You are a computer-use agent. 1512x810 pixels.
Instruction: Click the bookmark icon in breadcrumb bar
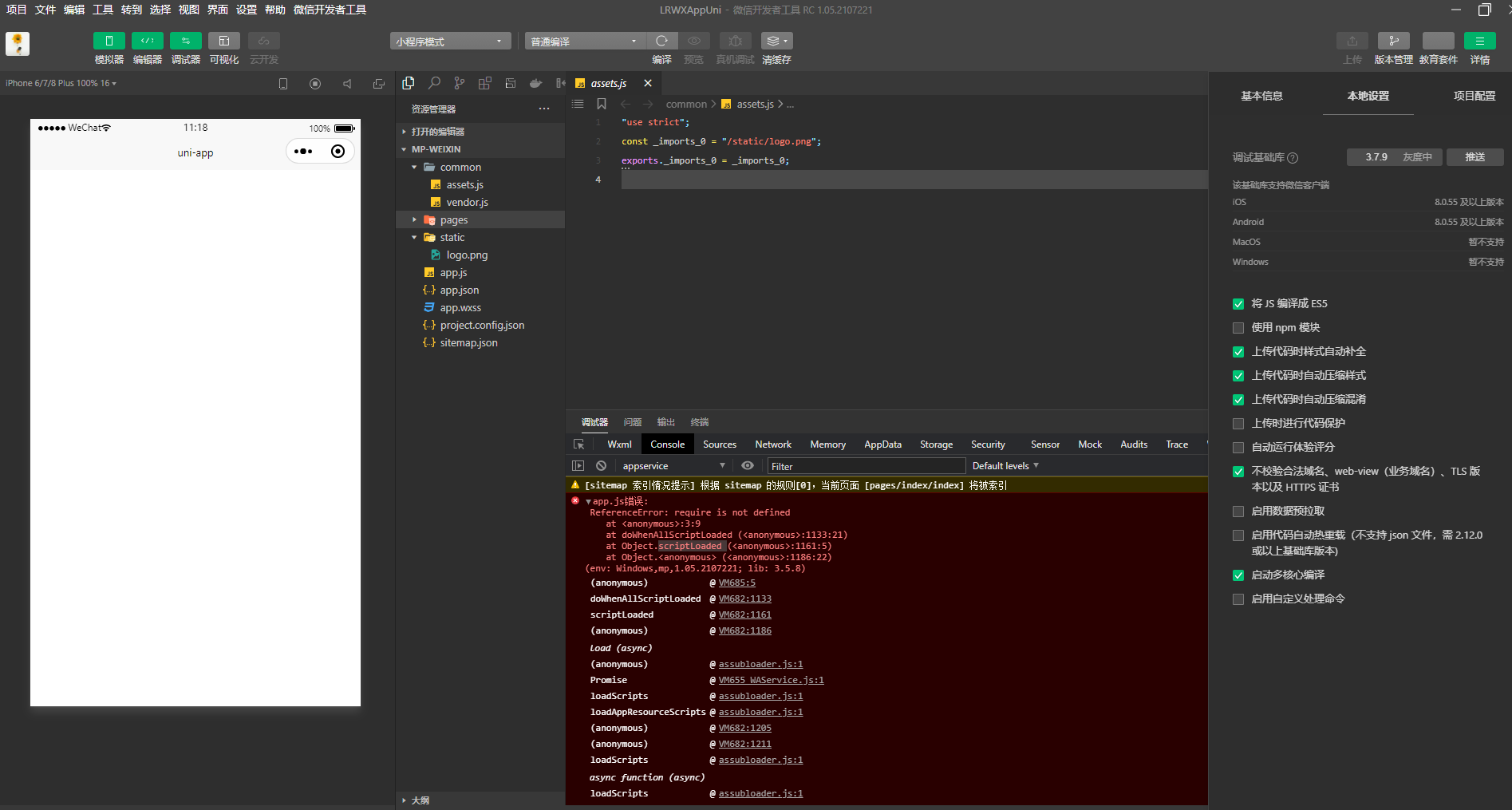602,104
